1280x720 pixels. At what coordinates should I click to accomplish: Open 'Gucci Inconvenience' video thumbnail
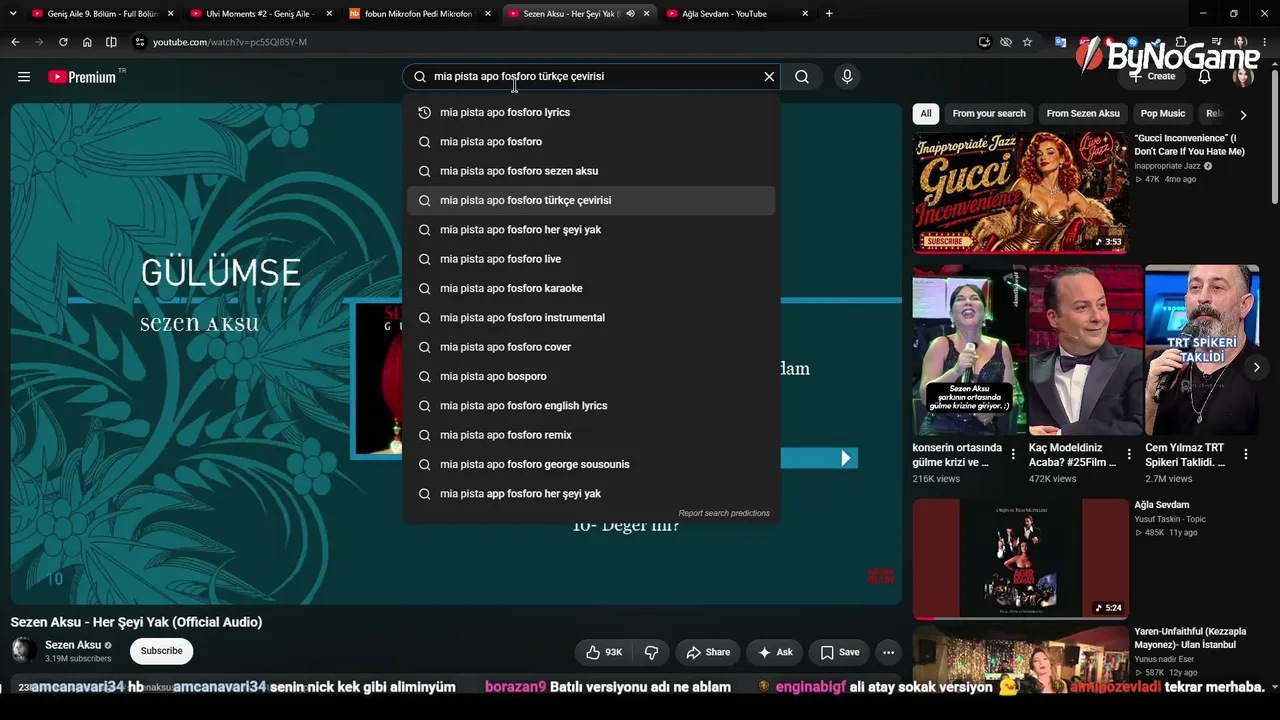(x=1020, y=193)
